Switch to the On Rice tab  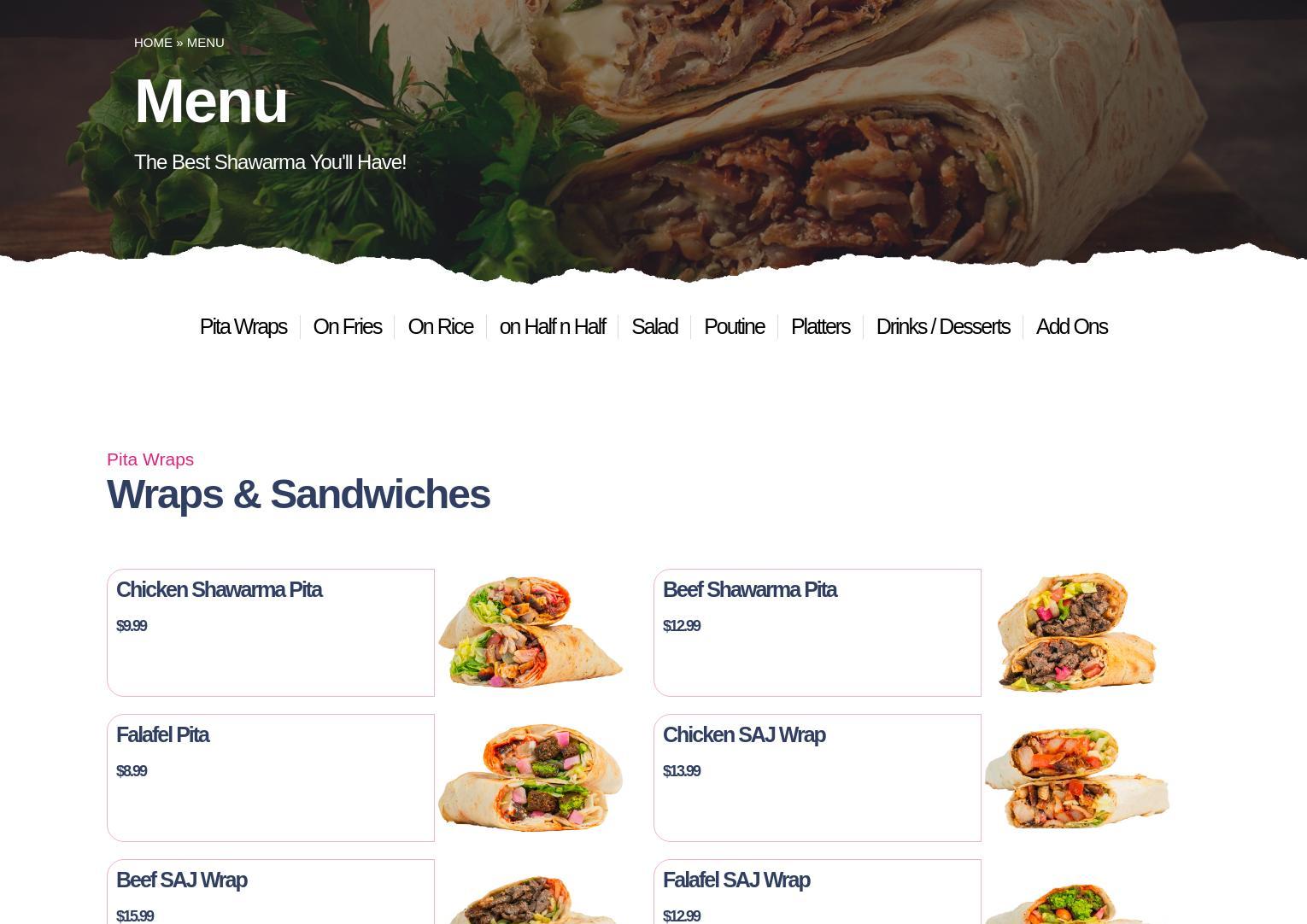(x=440, y=326)
